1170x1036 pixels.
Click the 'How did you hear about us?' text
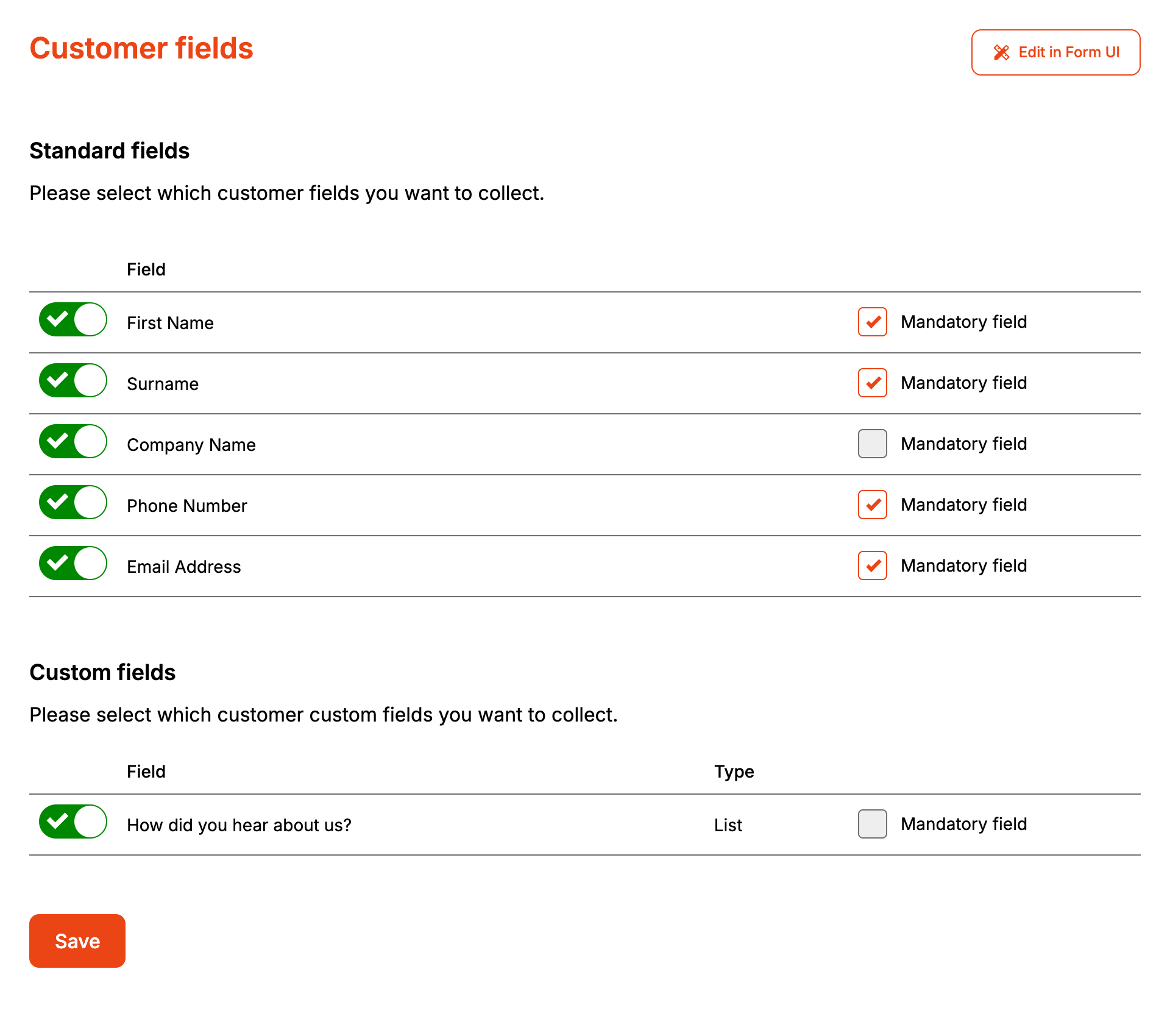(239, 825)
